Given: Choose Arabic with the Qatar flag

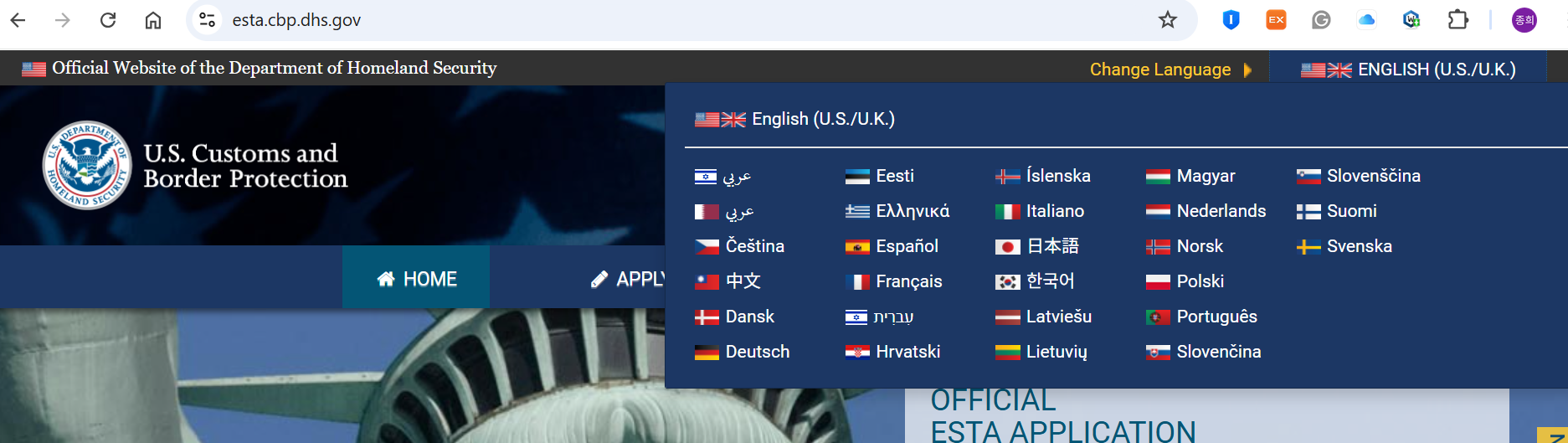Looking at the screenshot, I should click(x=724, y=211).
